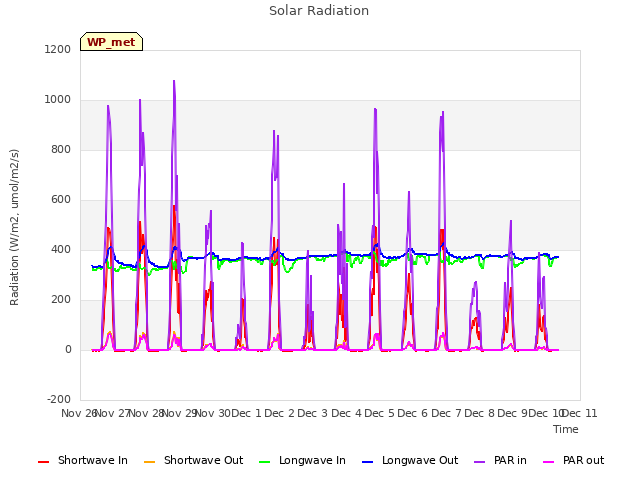Select the Longwave Out legend entry
Viewport: 640px width, 480px height.
pos(410,460)
